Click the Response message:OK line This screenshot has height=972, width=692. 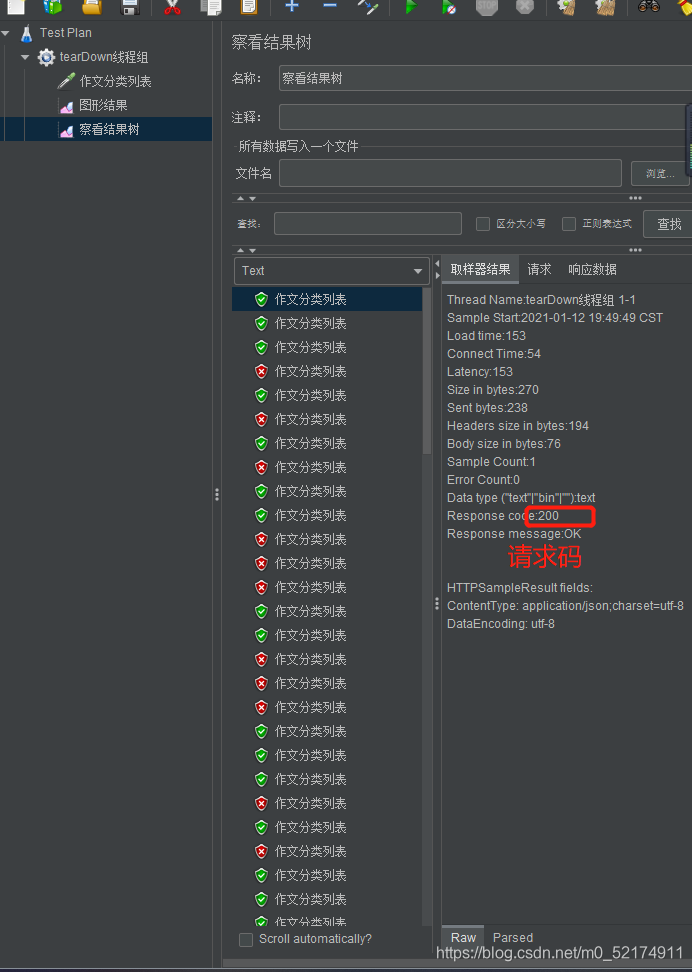click(514, 534)
